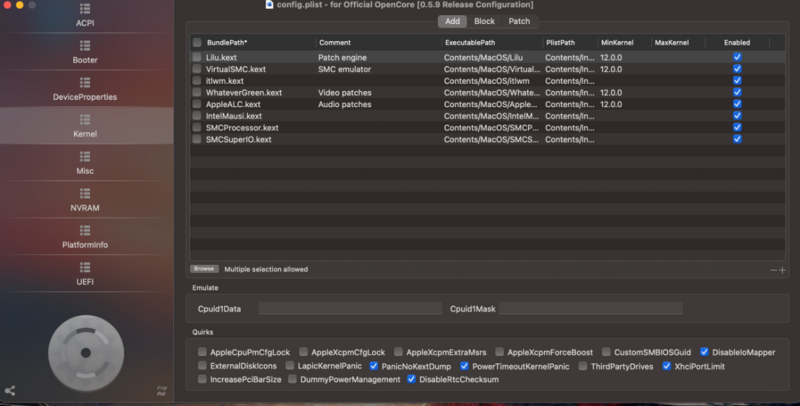Sort by the Comment column header
The height and width of the screenshot is (406, 800).
pos(335,42)
